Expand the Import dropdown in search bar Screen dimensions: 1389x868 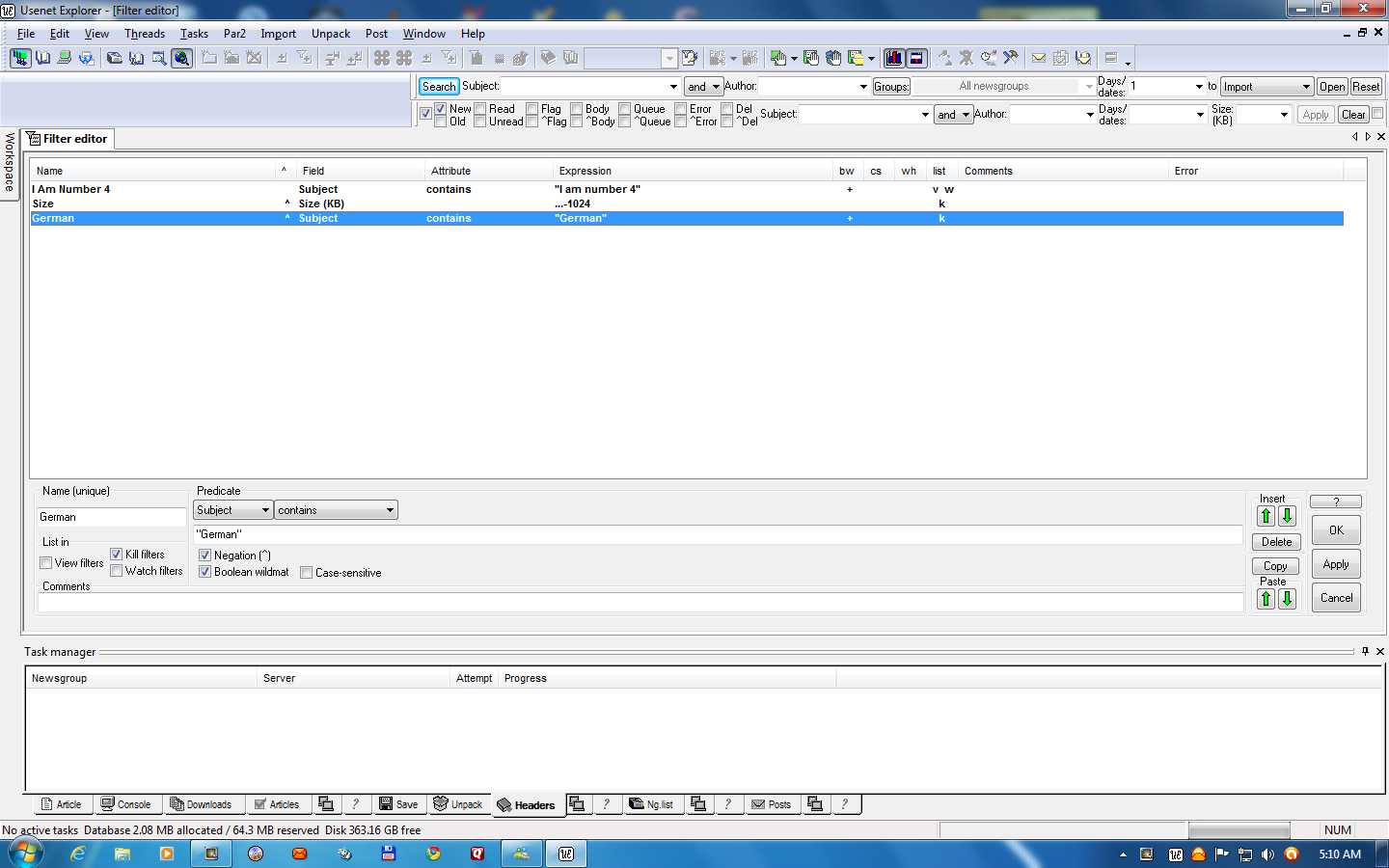click(1305, 87)
